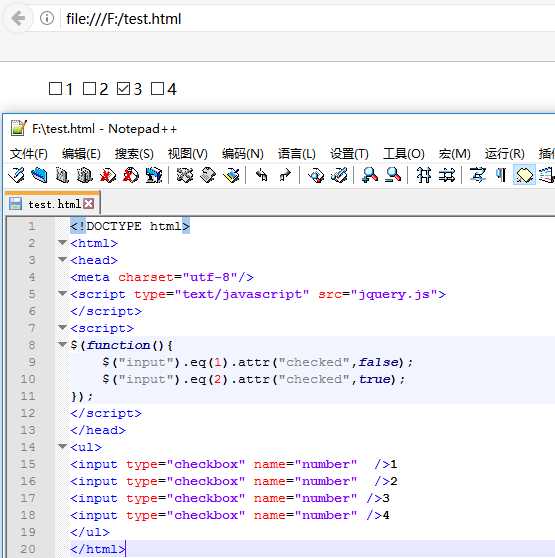Open the 语言(L) menu

click(297, 154)
